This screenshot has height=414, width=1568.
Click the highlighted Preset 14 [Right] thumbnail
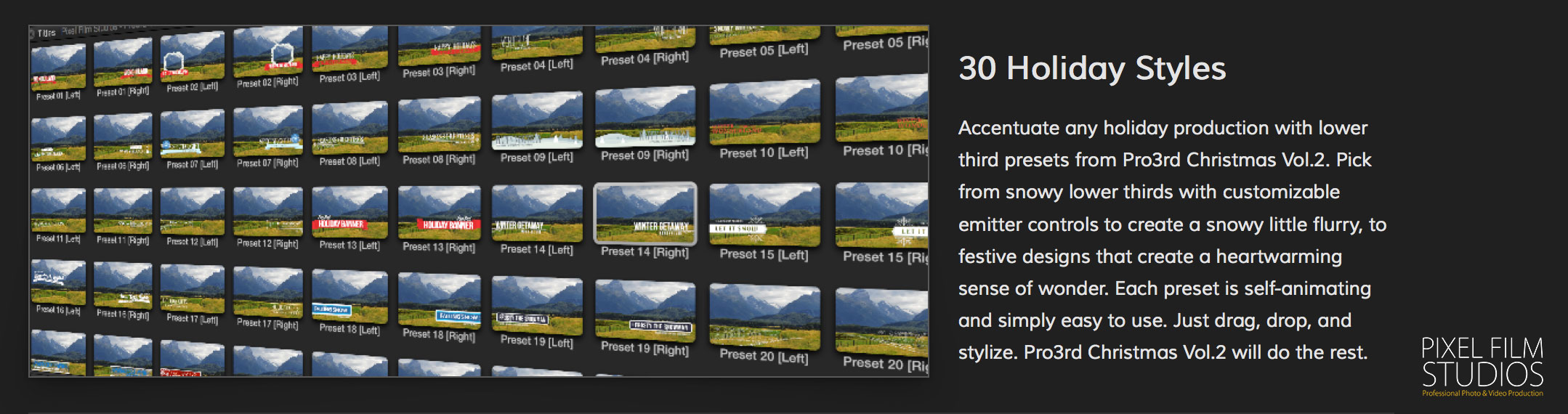[x=644, y=212]
